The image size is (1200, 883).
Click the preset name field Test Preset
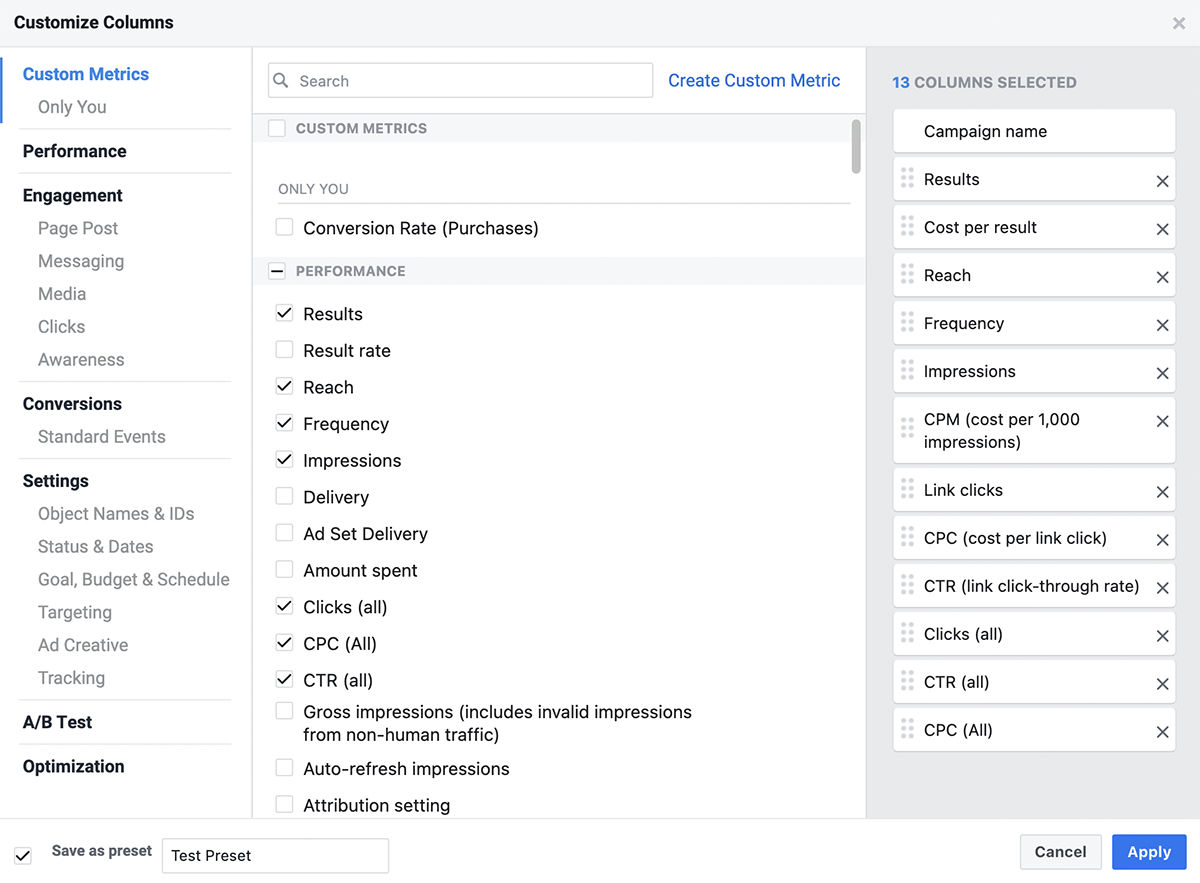[x=275, y=856]
